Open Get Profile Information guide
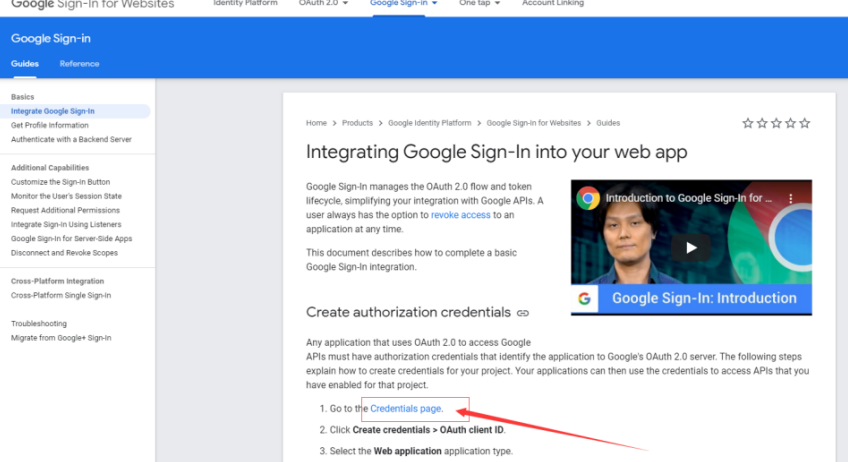The height and width of the screenshot is (462, 848). pyautogui.click(x=50, y=125)
